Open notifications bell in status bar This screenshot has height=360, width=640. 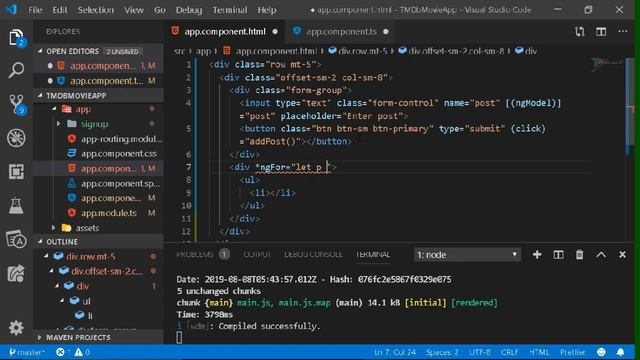tap(620, 352)
